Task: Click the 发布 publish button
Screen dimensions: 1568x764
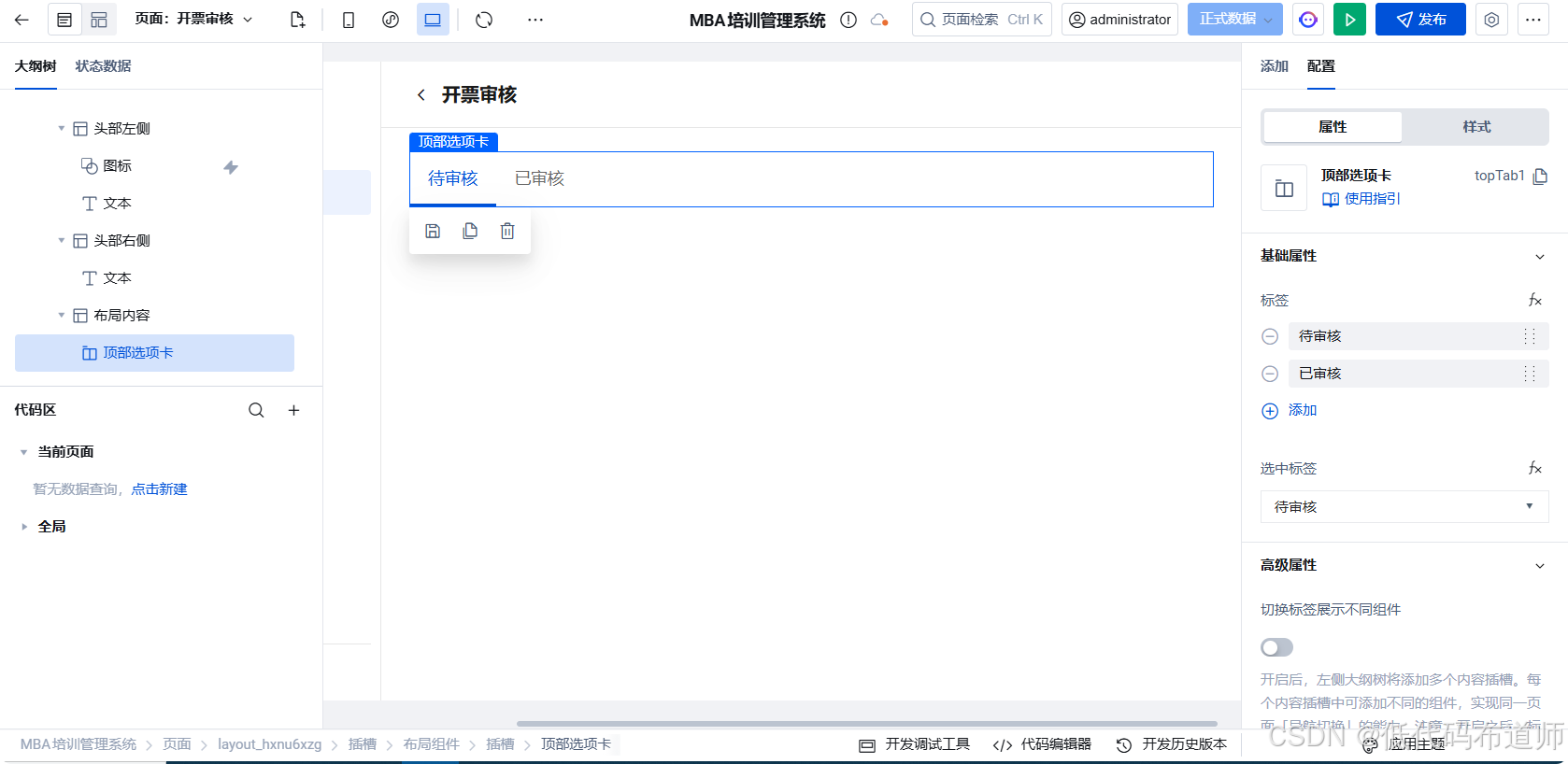Action: (x=1420, y=20)
